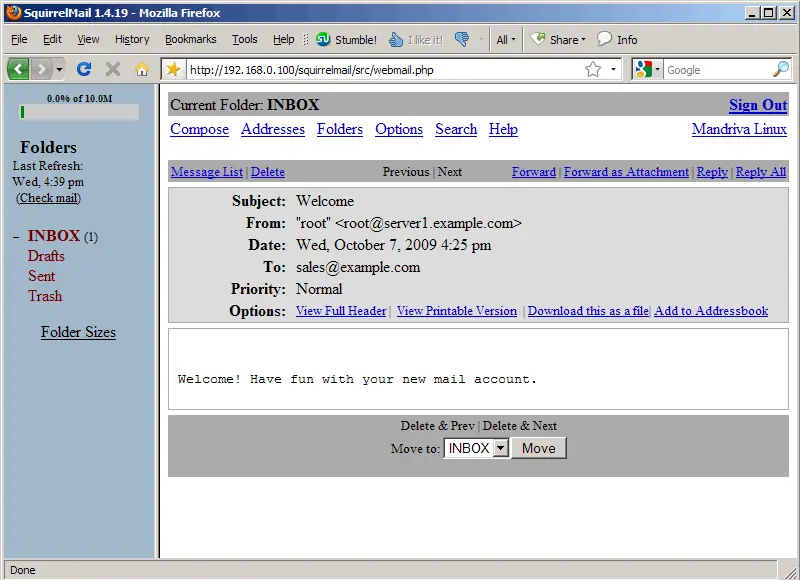The height and width of the screenshot is (580, 800).
Task: Click Forward as Attachment link
Action: coord(626,172)
